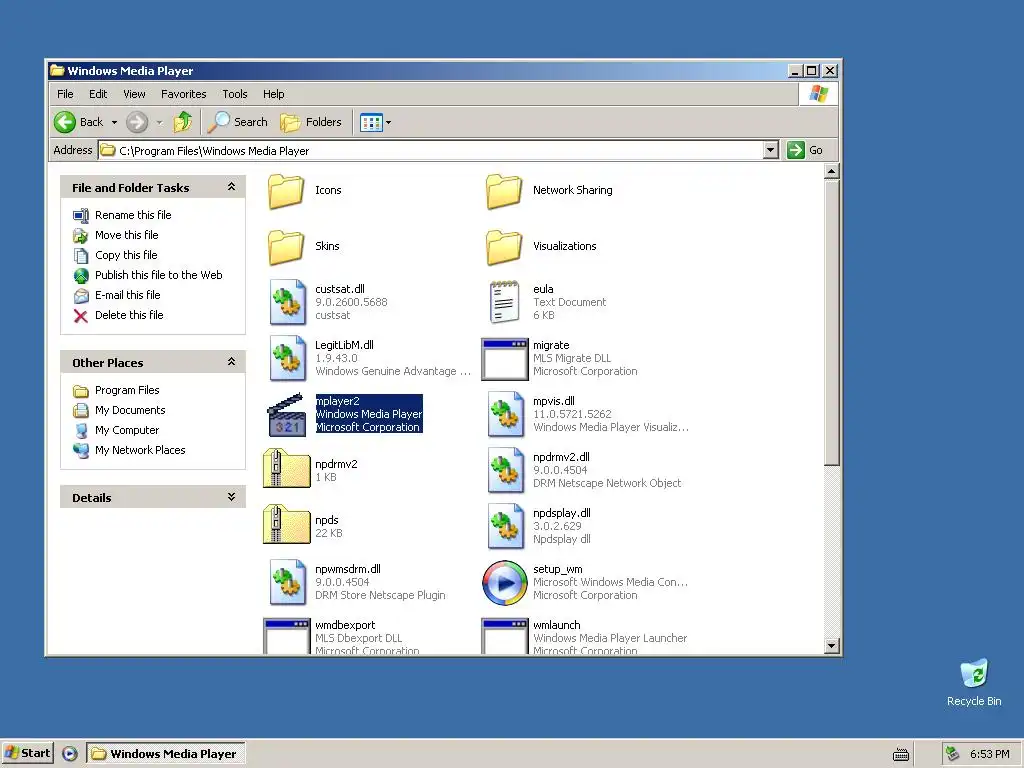The height and width of the screenshot is (768, 1024).
Task: Click the scrollbar up arrow
Action: pos(831,172)
